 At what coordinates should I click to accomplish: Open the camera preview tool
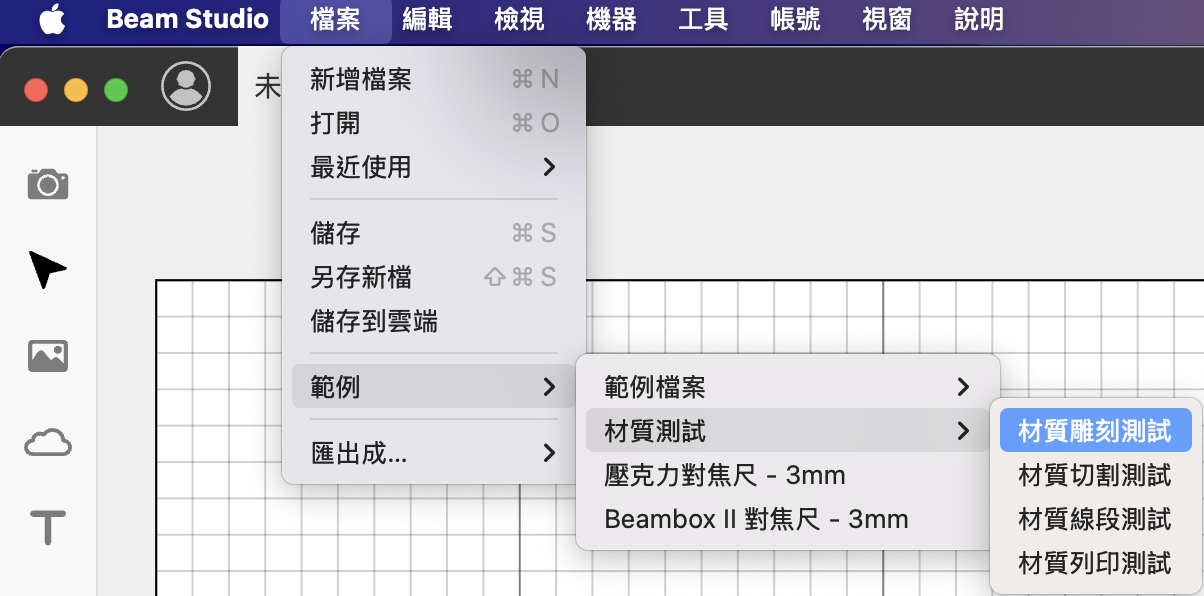point(48,184)
